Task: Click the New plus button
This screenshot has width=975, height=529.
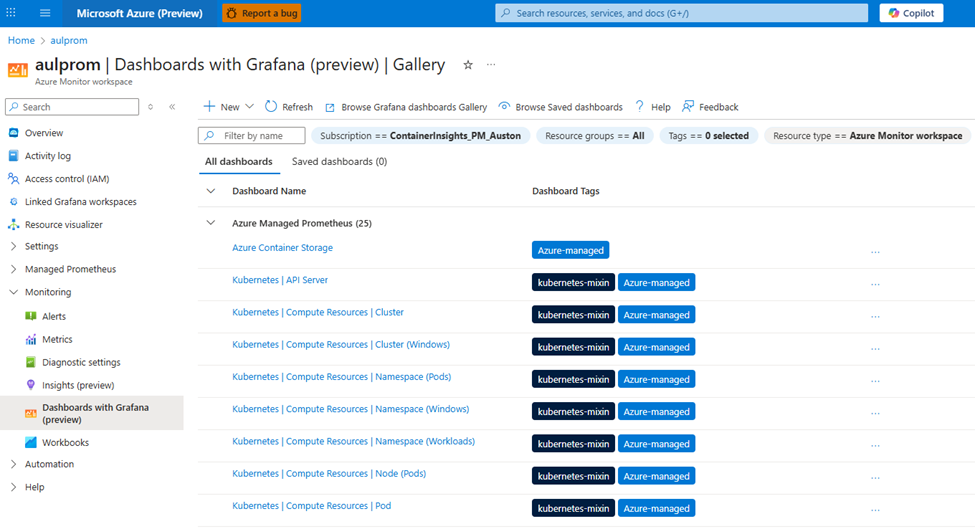Action: 221,107
